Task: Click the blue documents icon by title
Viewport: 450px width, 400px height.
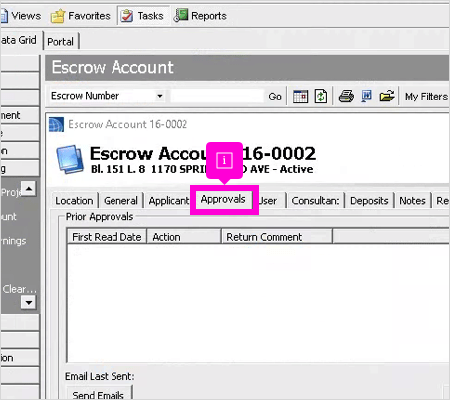Action: [x=70, y=159]
